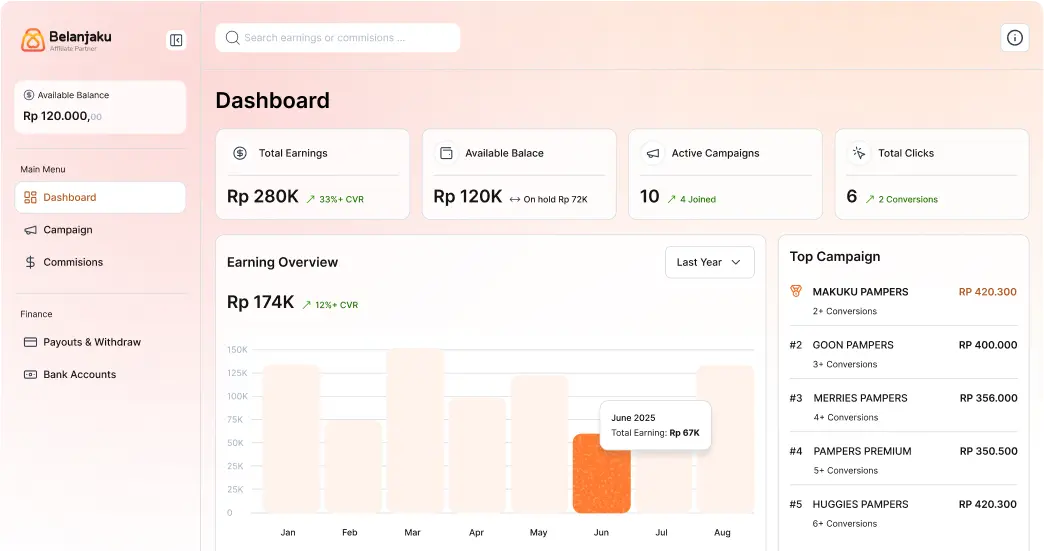This screenshot has width=1044, height=551.
Task: Select the #5 HUGGIES PAMPERS campaign
Action: (904, 513)
